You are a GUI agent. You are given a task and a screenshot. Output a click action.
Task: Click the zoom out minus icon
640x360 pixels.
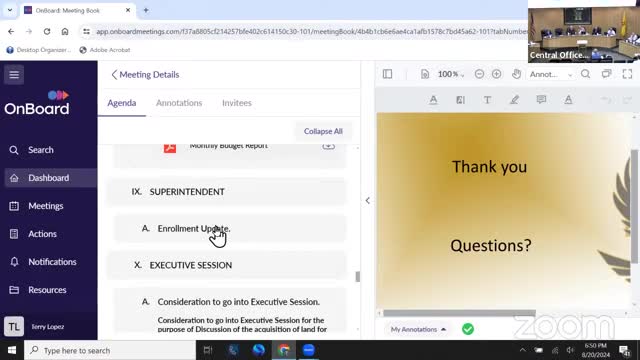tap(479, 74)
